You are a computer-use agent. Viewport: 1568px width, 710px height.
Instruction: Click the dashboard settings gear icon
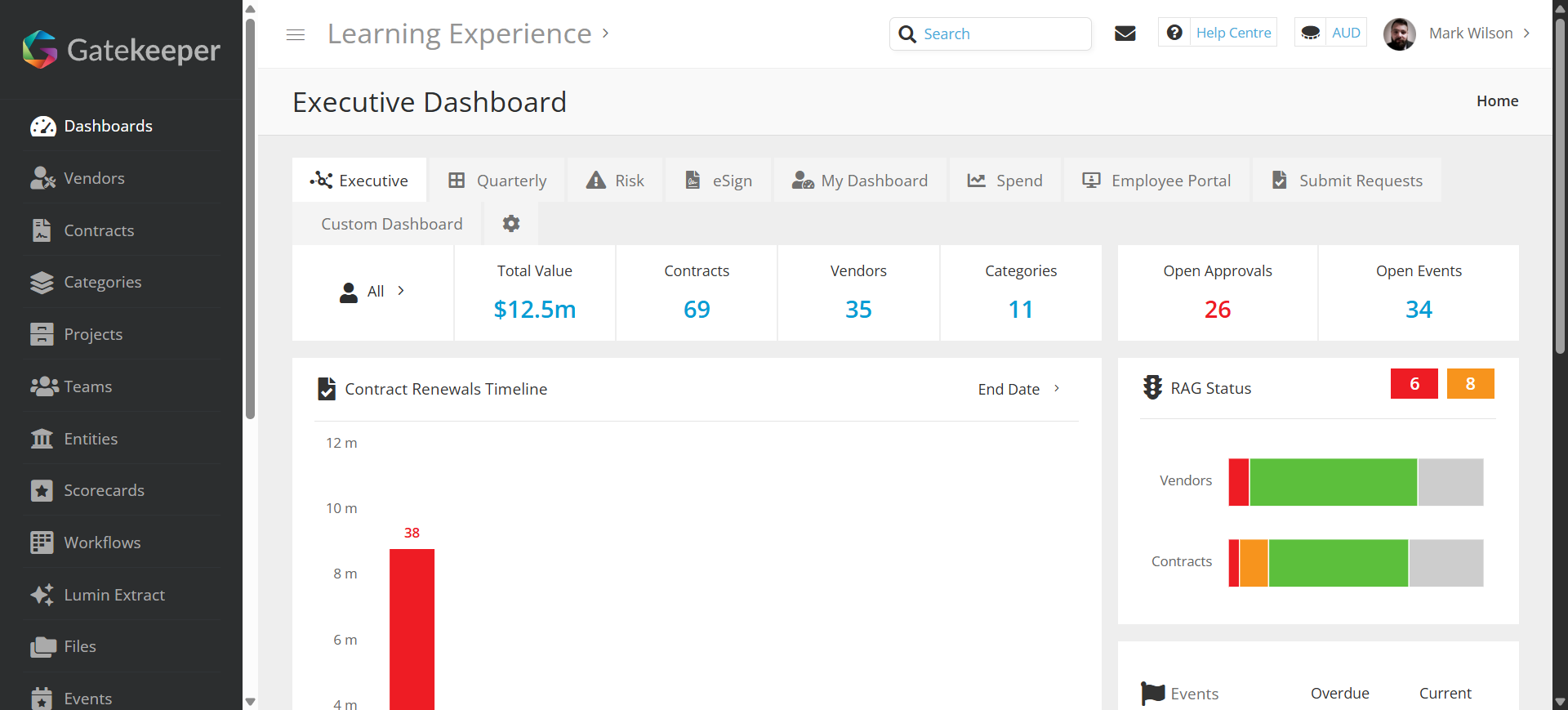(x=511, y=224)
